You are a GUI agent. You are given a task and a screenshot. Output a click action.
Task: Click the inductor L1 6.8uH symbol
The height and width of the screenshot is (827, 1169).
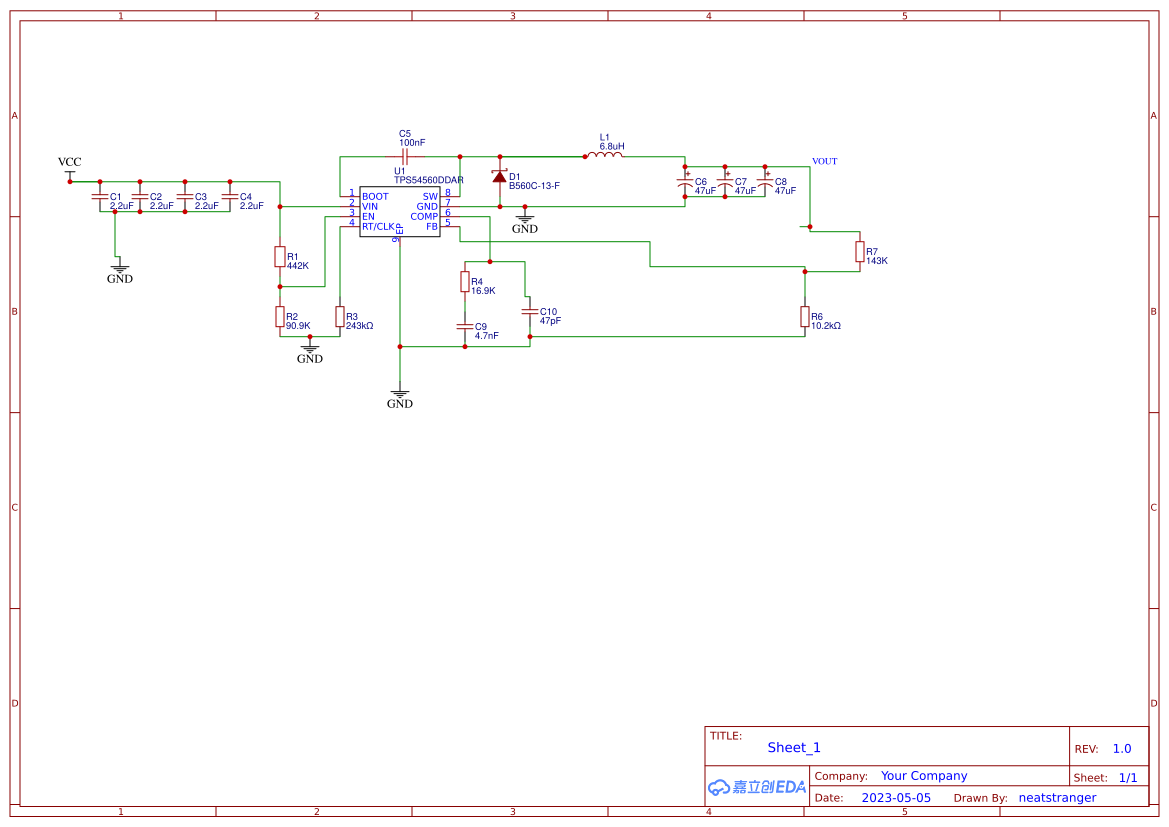(x=605, y=155)
